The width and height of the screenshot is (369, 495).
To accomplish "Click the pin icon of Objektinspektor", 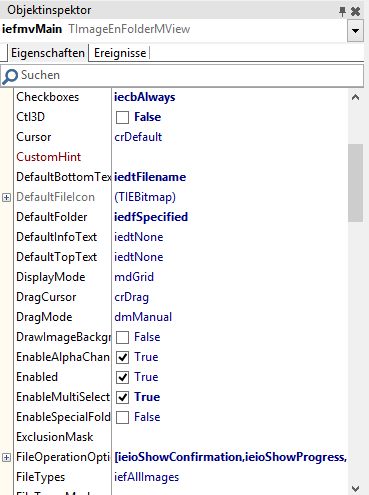I will click(x=342, y=11).
